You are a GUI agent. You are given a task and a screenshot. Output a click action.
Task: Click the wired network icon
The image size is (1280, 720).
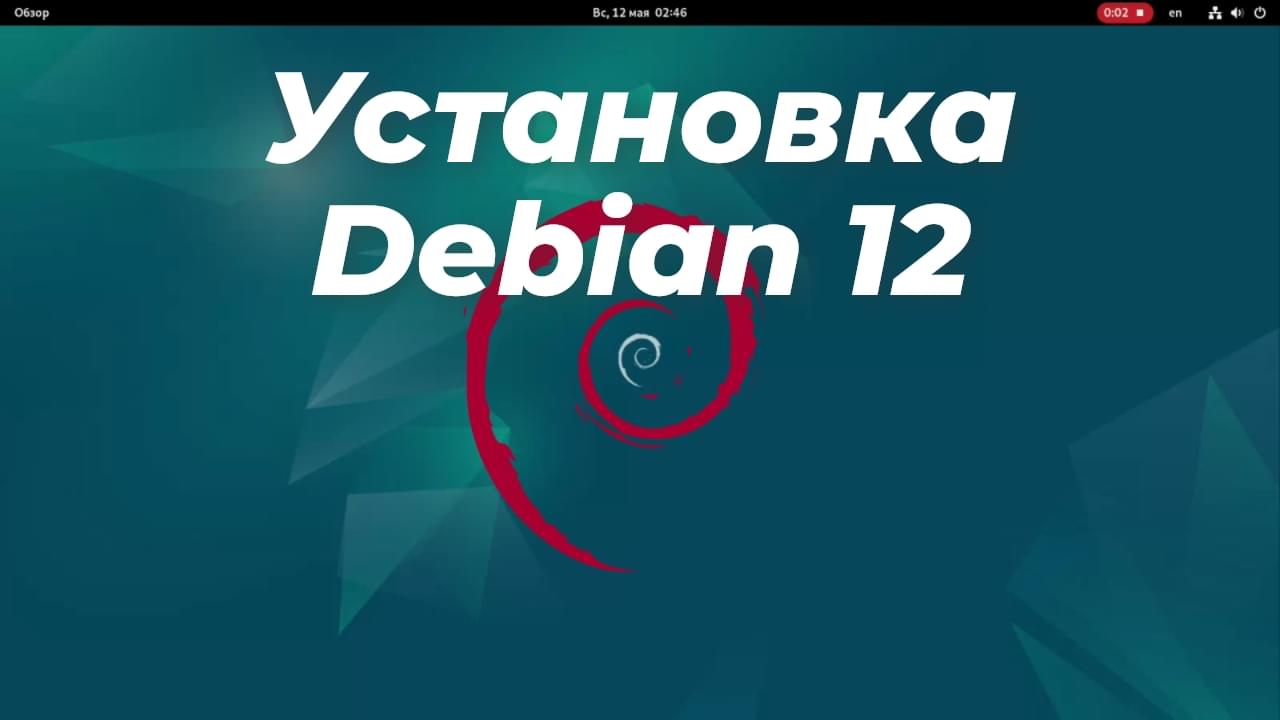click(x=1215, y=13)
